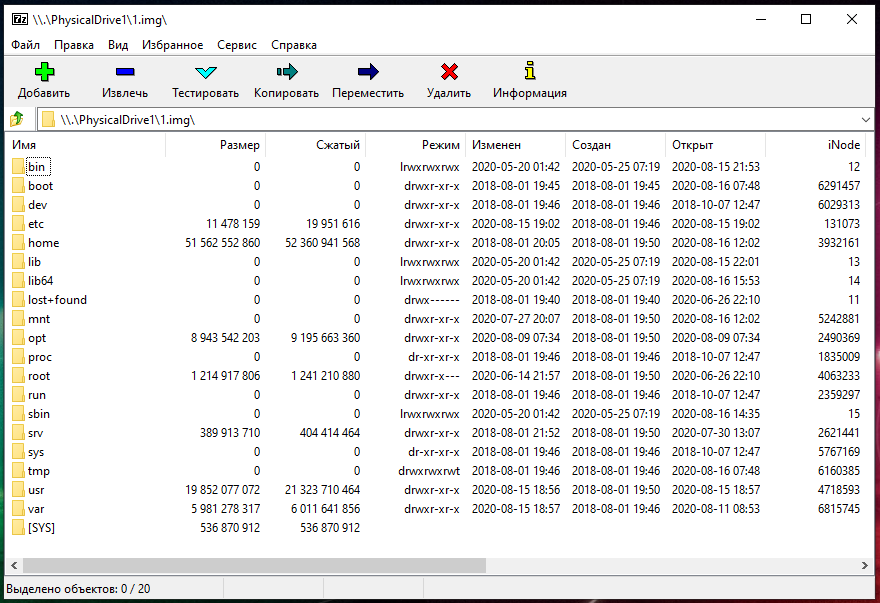Open the Файл menu
The image size is (880, 603).
(x=26, y=45)
